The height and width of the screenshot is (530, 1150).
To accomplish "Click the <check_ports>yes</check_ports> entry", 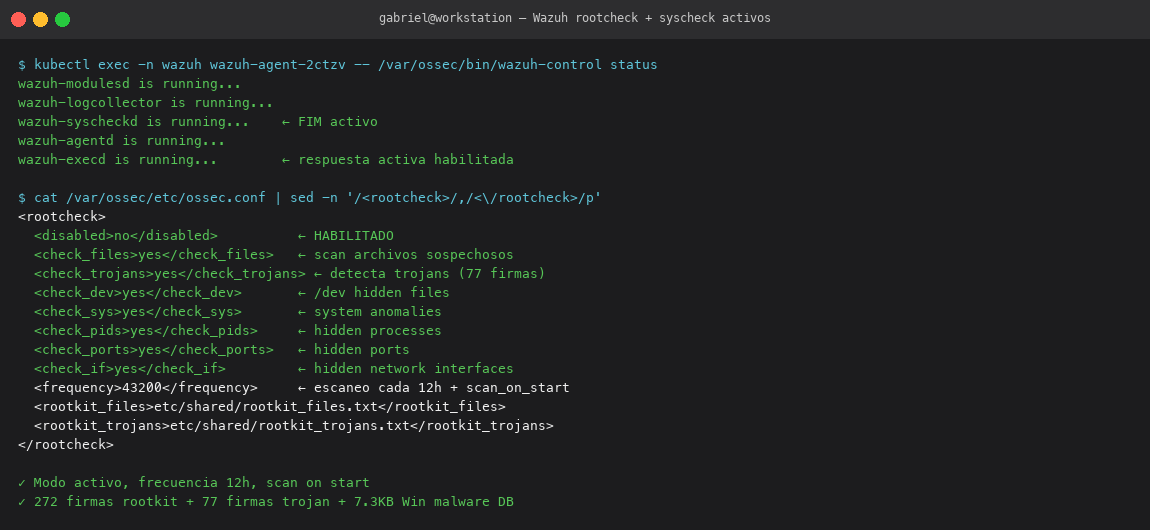I will [154, 350].
